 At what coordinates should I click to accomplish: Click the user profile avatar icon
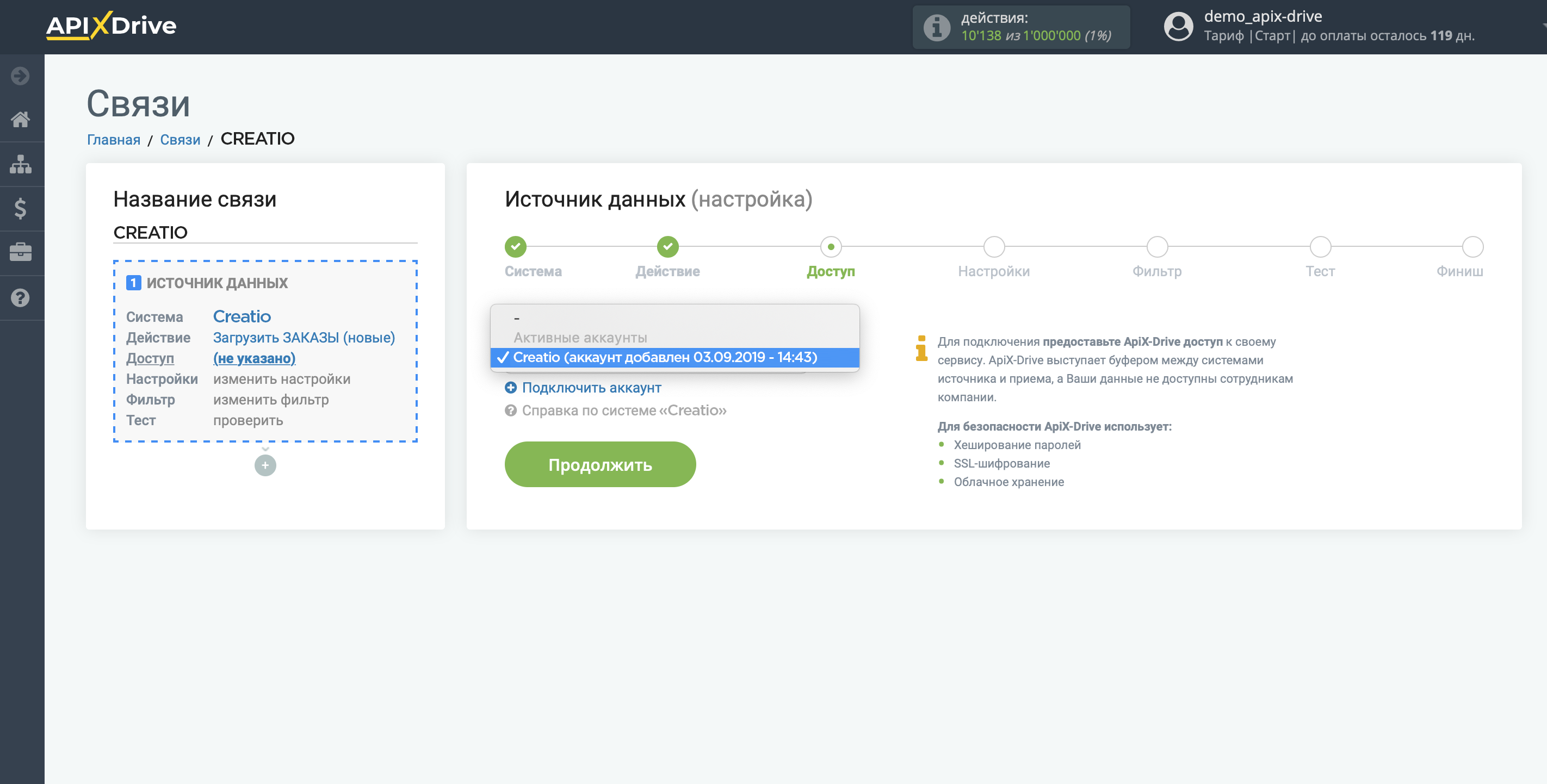click(x=1178, y=27)
